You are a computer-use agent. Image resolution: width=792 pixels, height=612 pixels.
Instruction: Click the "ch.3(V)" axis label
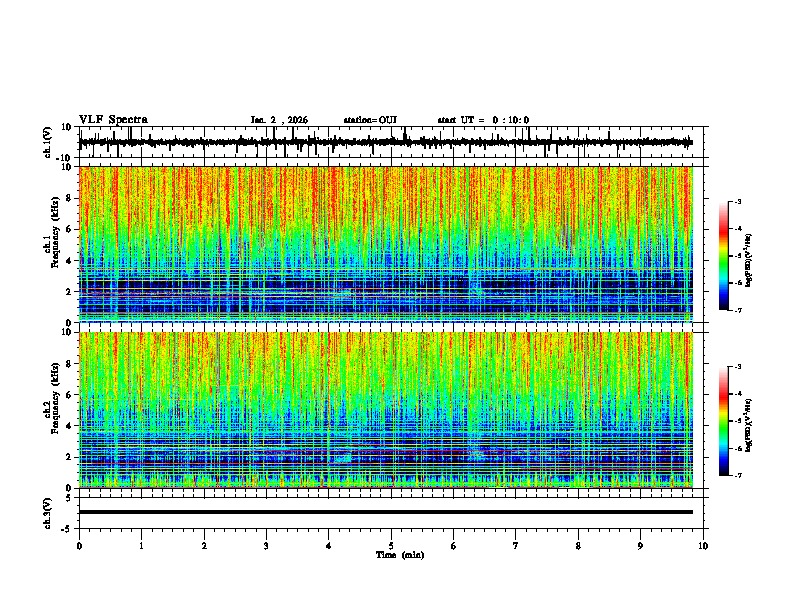pyautogui.click(x=48, y=513)
